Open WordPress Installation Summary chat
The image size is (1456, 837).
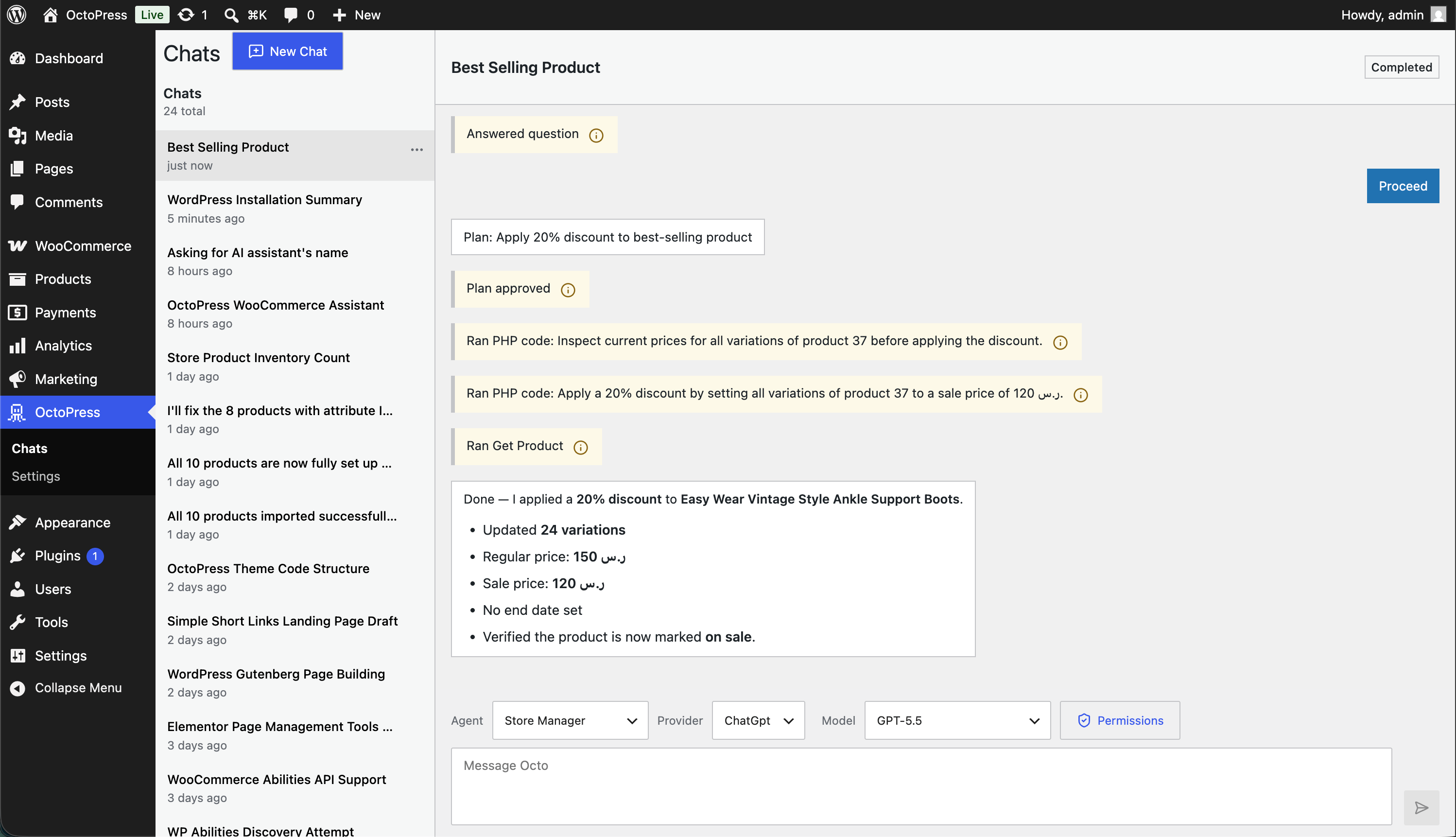click(295, 208)
